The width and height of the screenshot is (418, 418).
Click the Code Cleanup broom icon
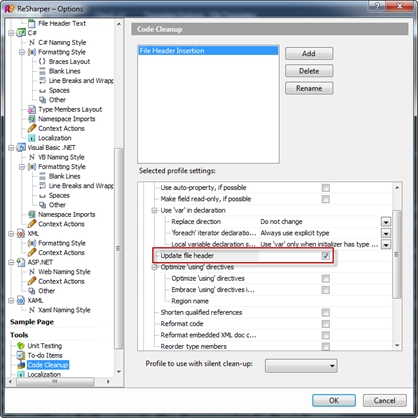[x=21, y=365]
